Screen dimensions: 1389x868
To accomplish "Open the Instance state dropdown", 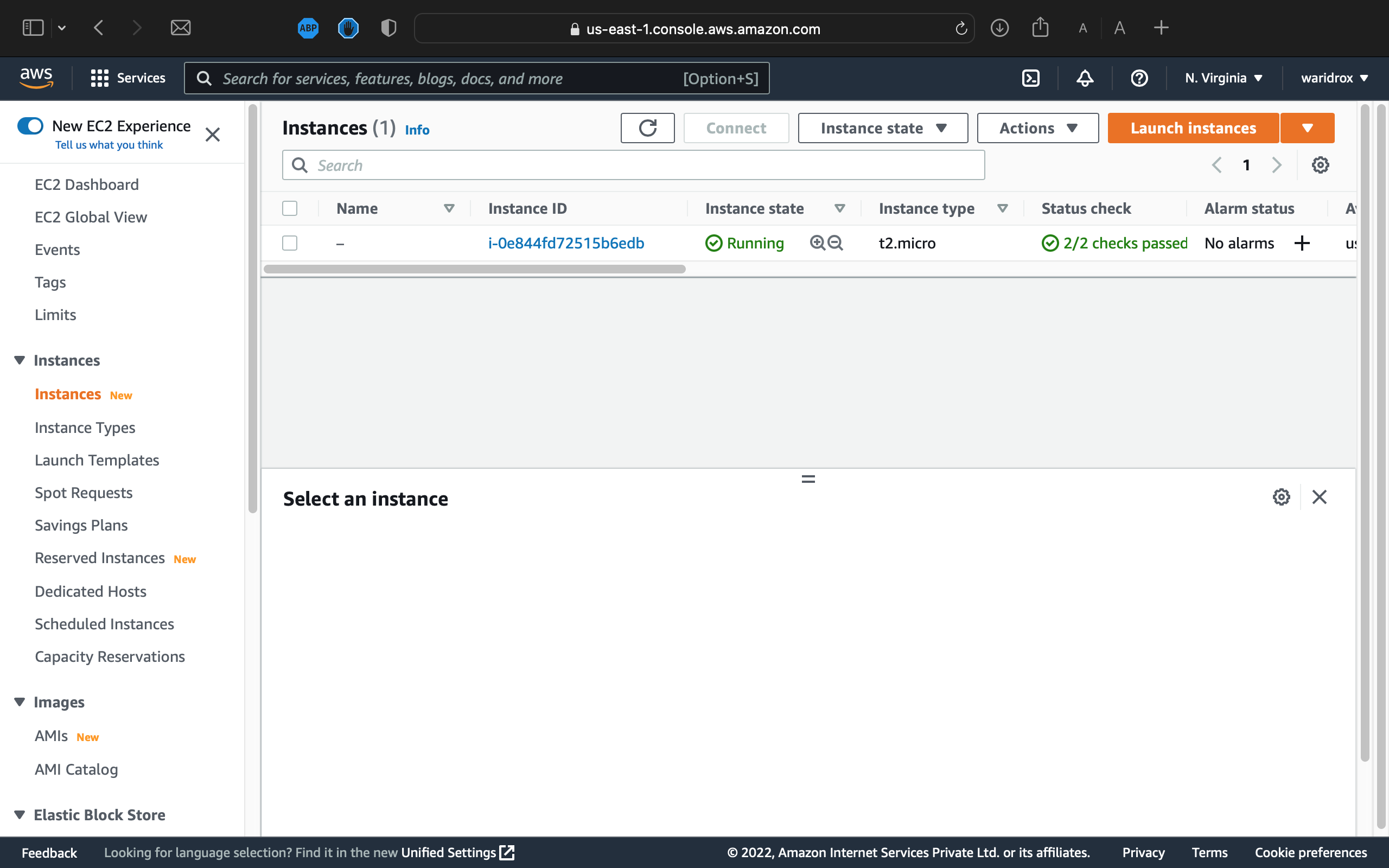I will 882,127.
